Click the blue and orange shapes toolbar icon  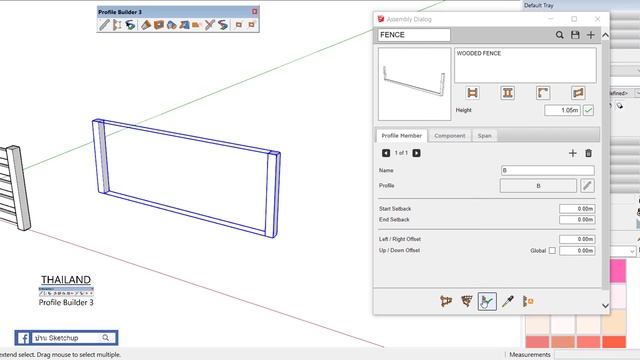pyautogui.click(x=171, y=25)
